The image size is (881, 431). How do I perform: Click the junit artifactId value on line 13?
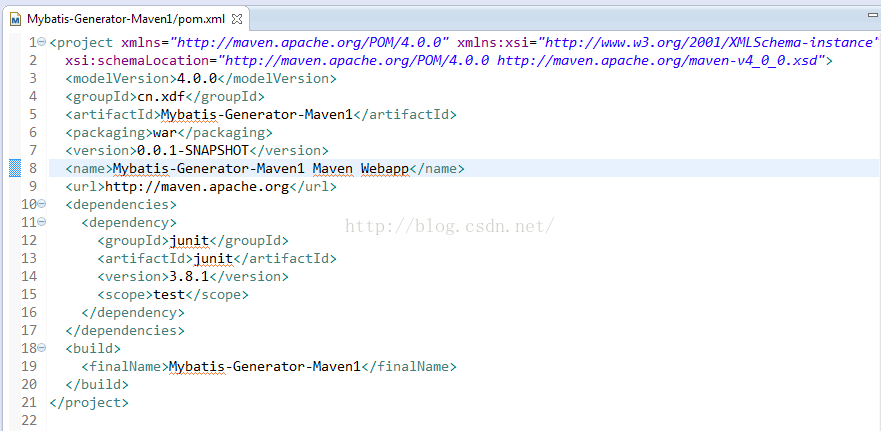[213, 258]
